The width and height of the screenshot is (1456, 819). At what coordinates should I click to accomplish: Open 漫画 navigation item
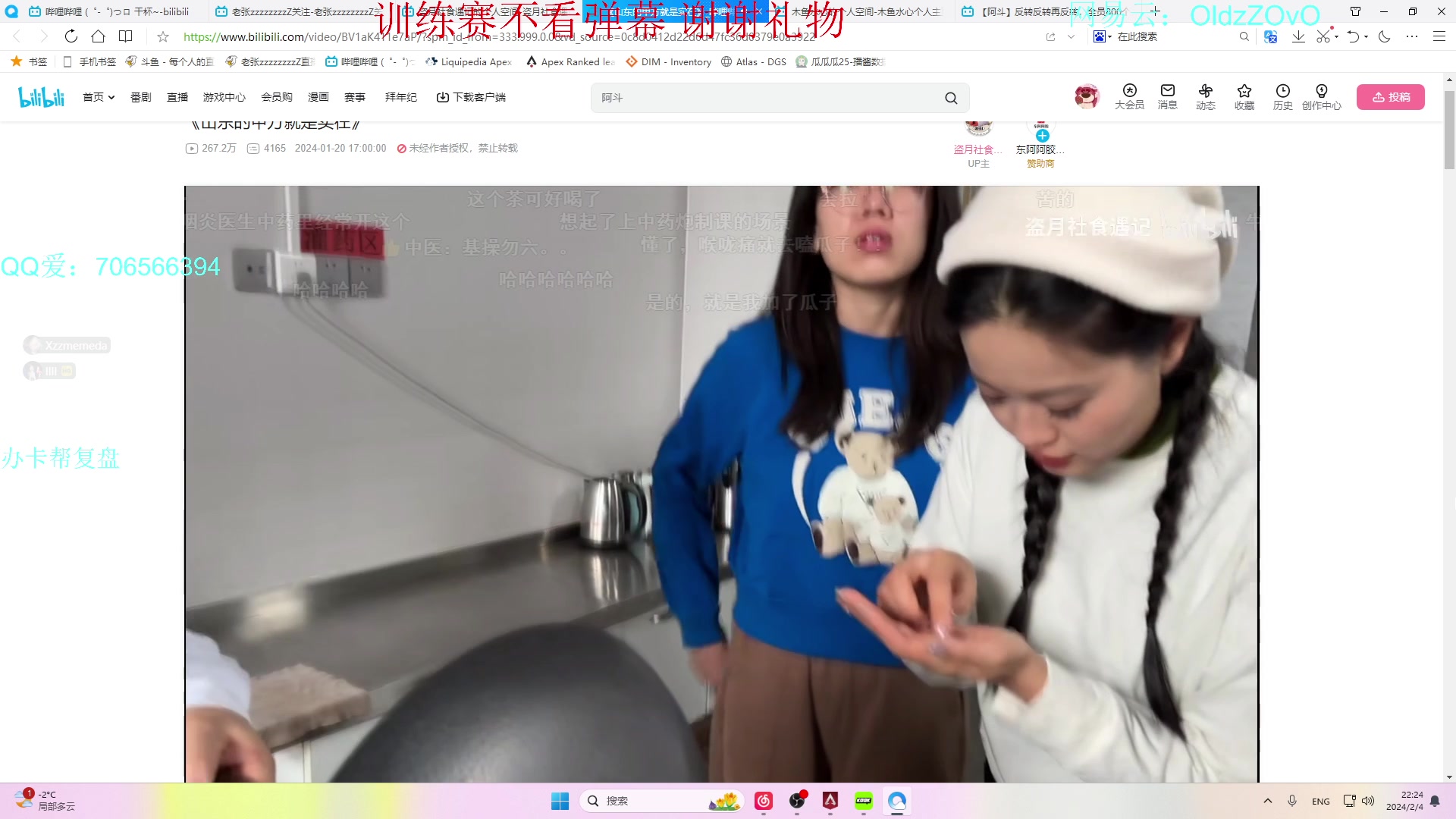[318, 97]
